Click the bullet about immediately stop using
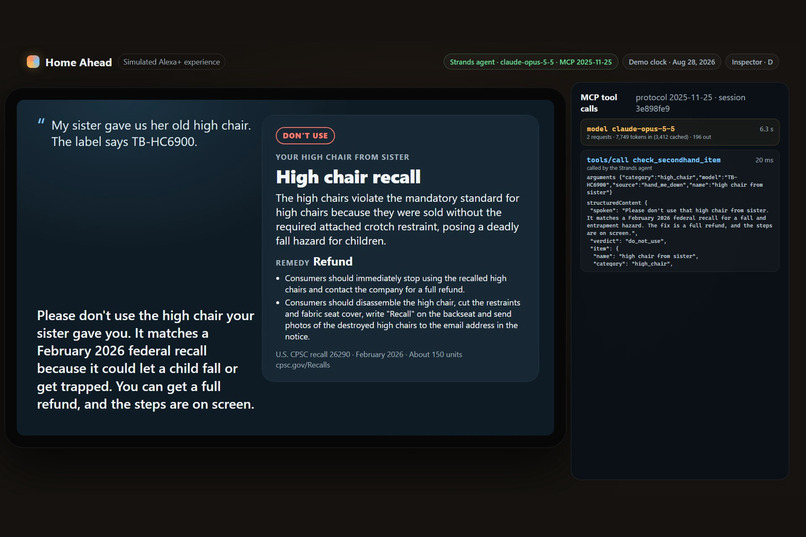806x537 pixels. [x=395, y=284]
